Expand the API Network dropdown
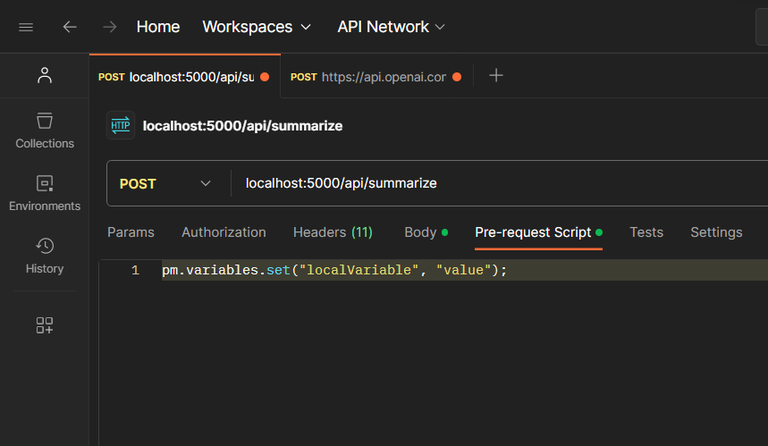This screenshot has height=446, width=768. (391, 27)
